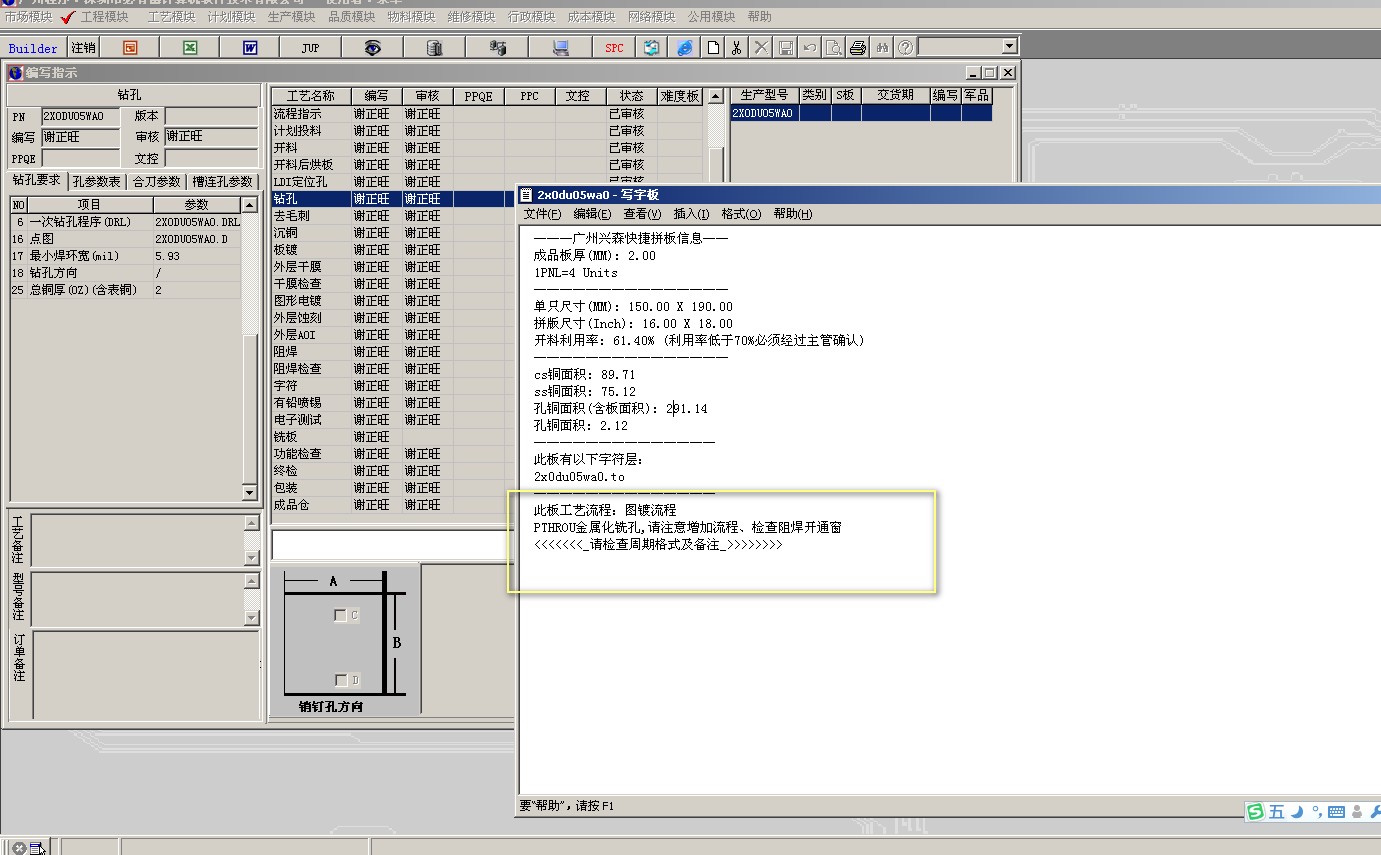Open the print preview magnifier icon
Viewport: 1381px width, 855px height.
click(x=834, y=47)
